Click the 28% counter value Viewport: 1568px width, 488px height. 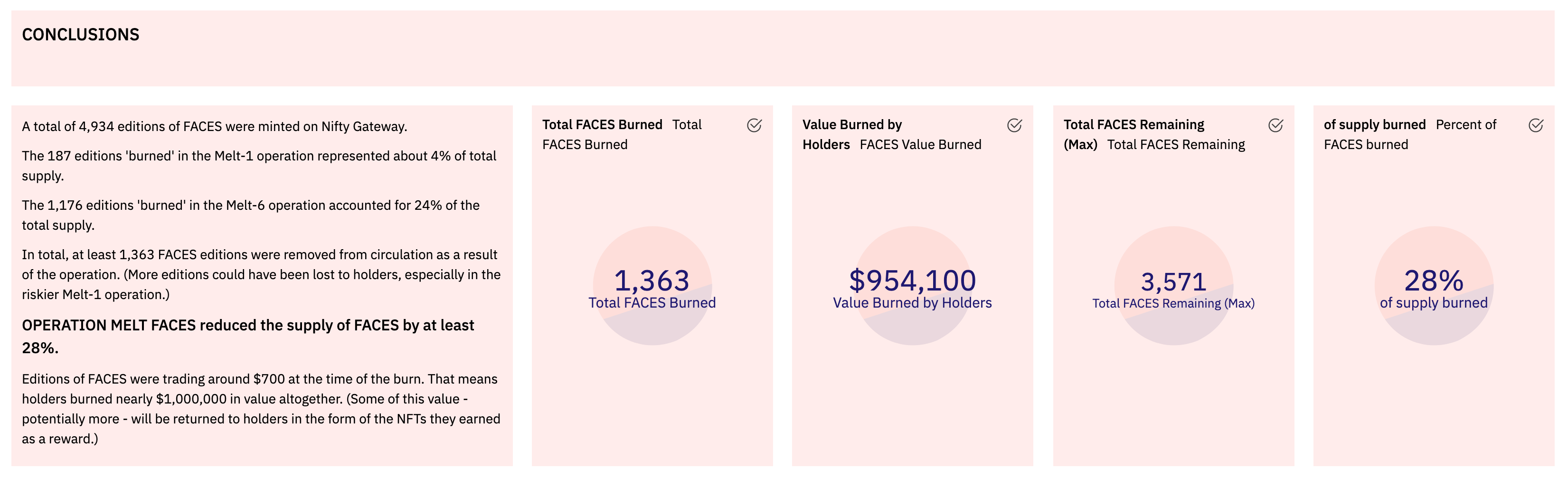click(x=1434, y=281)
